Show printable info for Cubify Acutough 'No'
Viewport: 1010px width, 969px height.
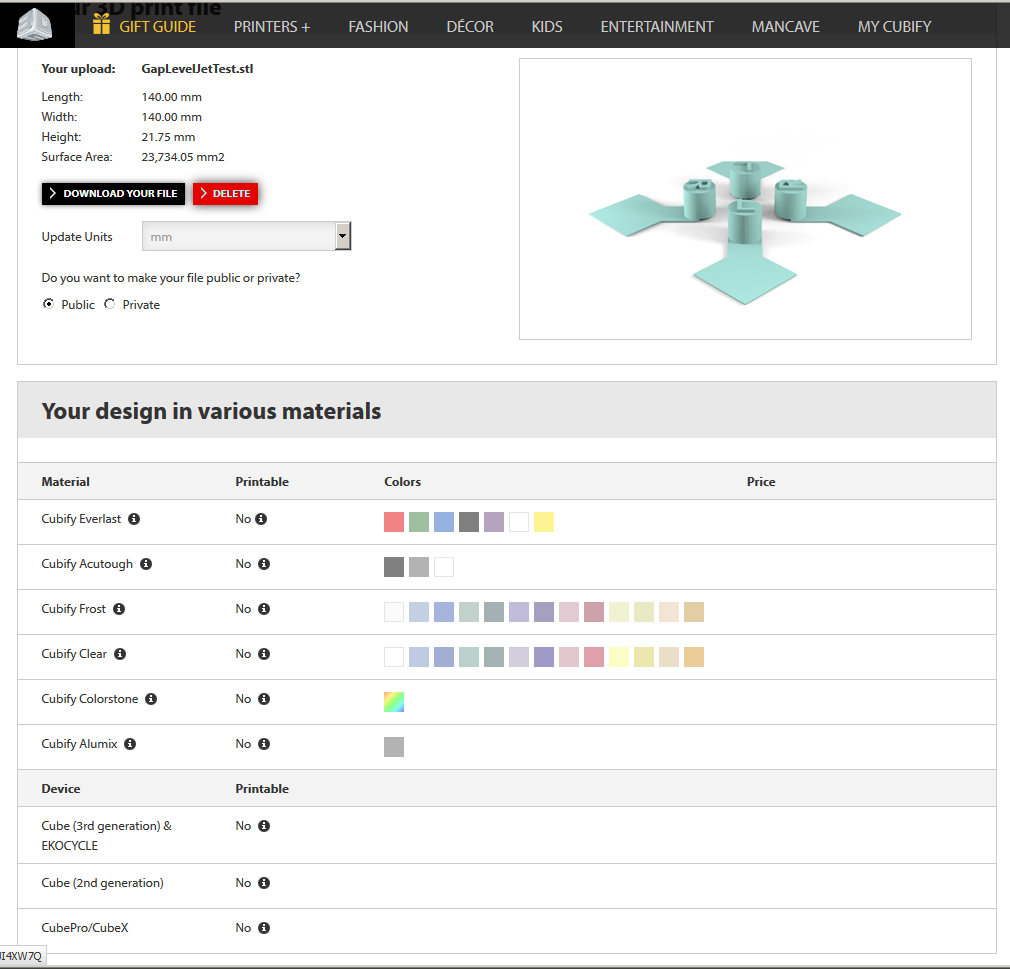click(264, 564)
